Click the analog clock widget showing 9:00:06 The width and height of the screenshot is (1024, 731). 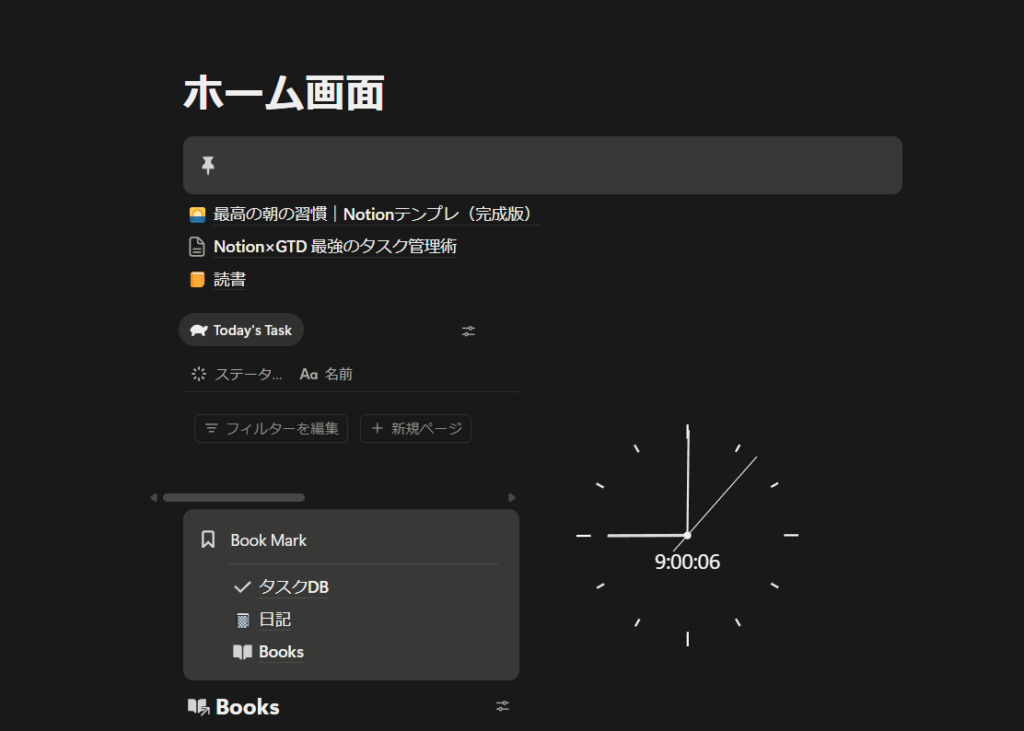point(688,535)
